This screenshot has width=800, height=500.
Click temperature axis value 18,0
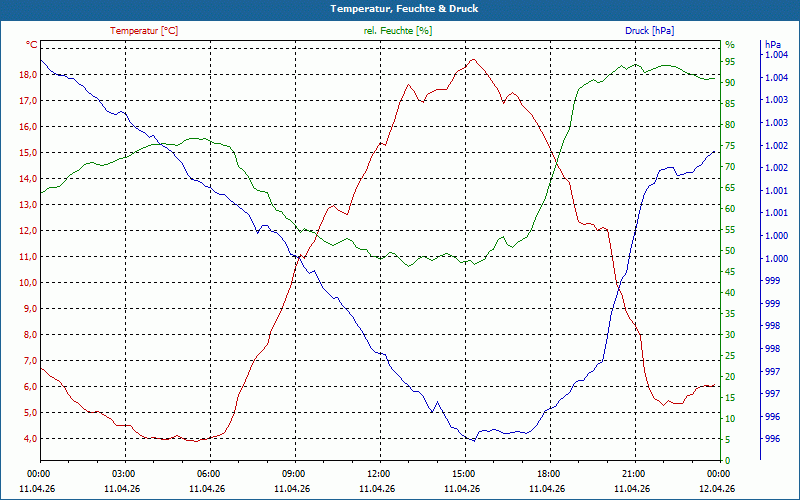coord(28,75)
